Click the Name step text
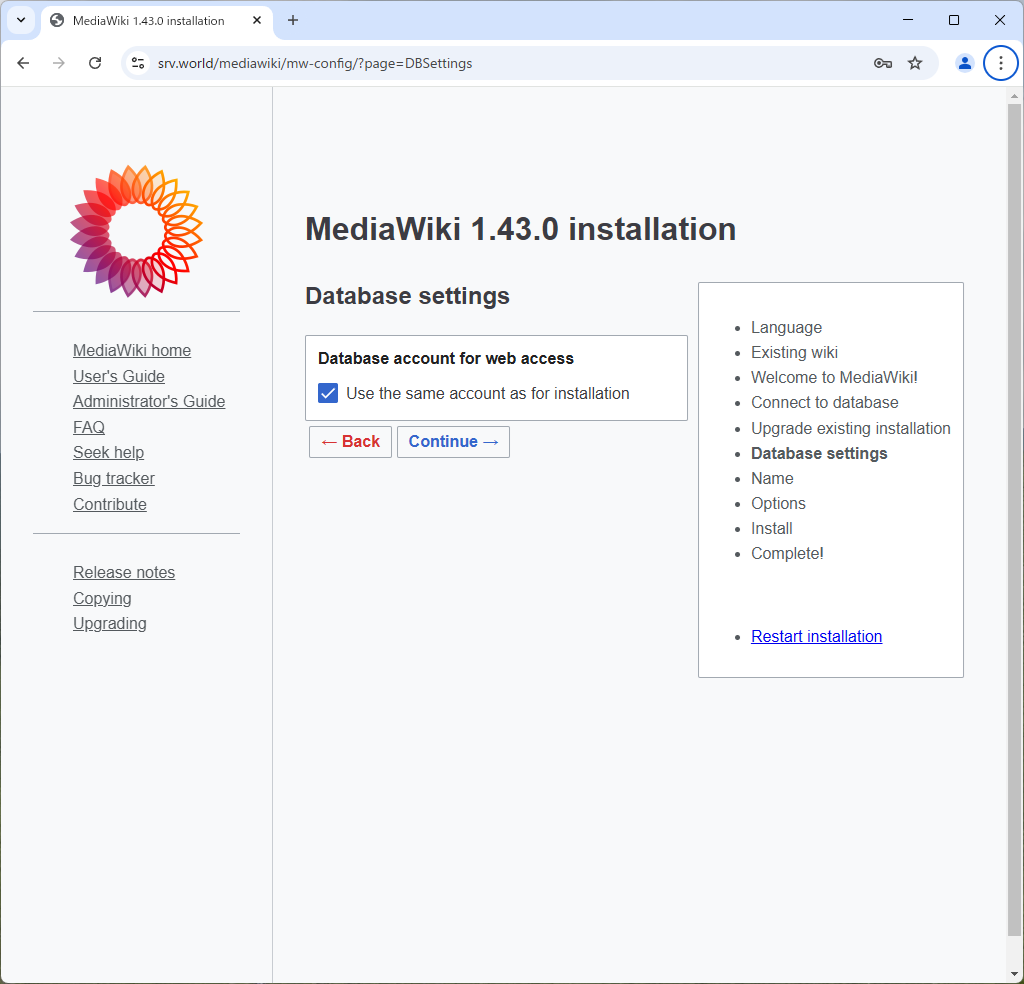Viewport: 1024px width, 984px height. click(x=772, y=479)
